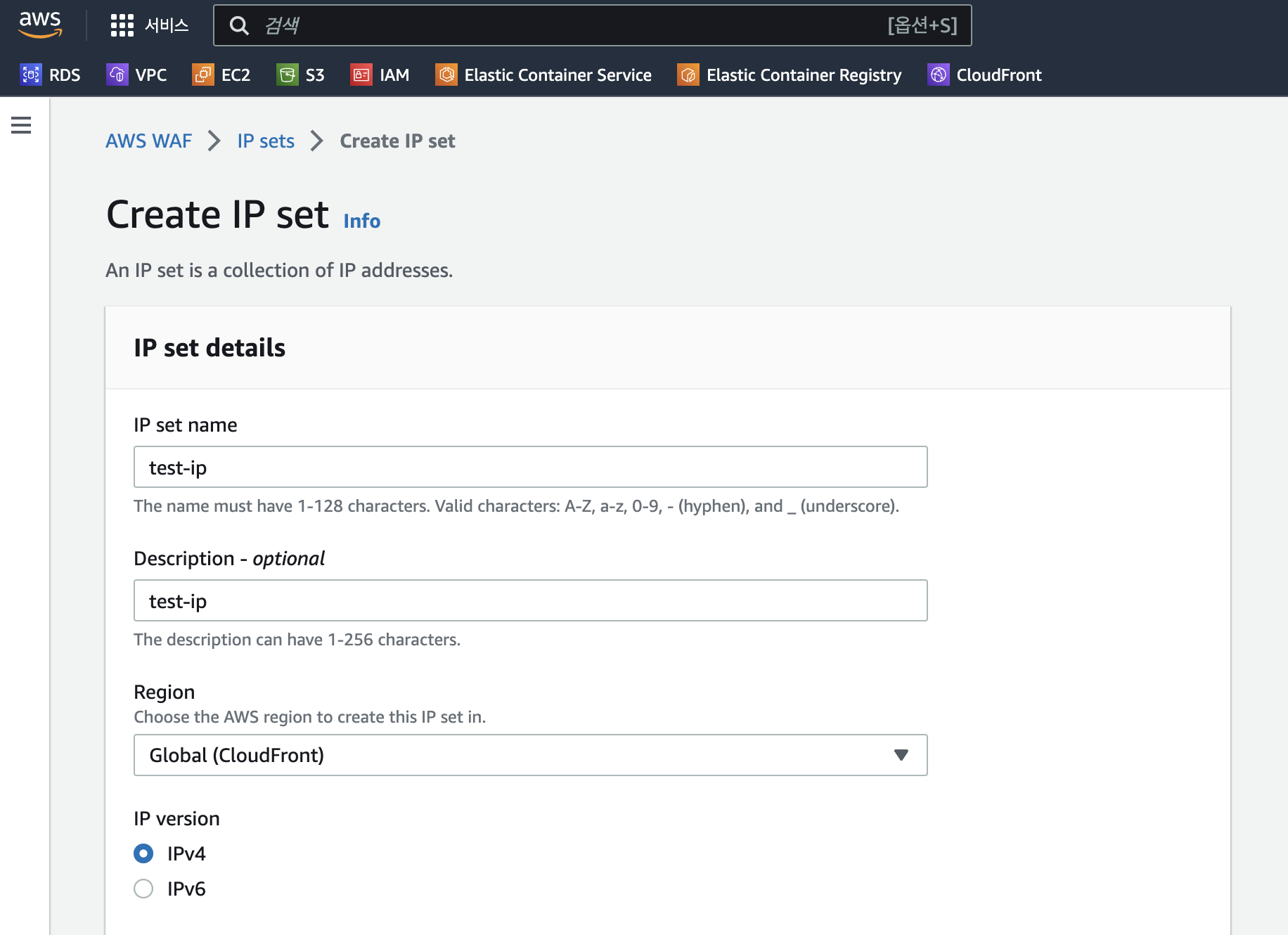Focus the top search bar
Viewport: 1288px width, 935px height.
coord(593,25)
